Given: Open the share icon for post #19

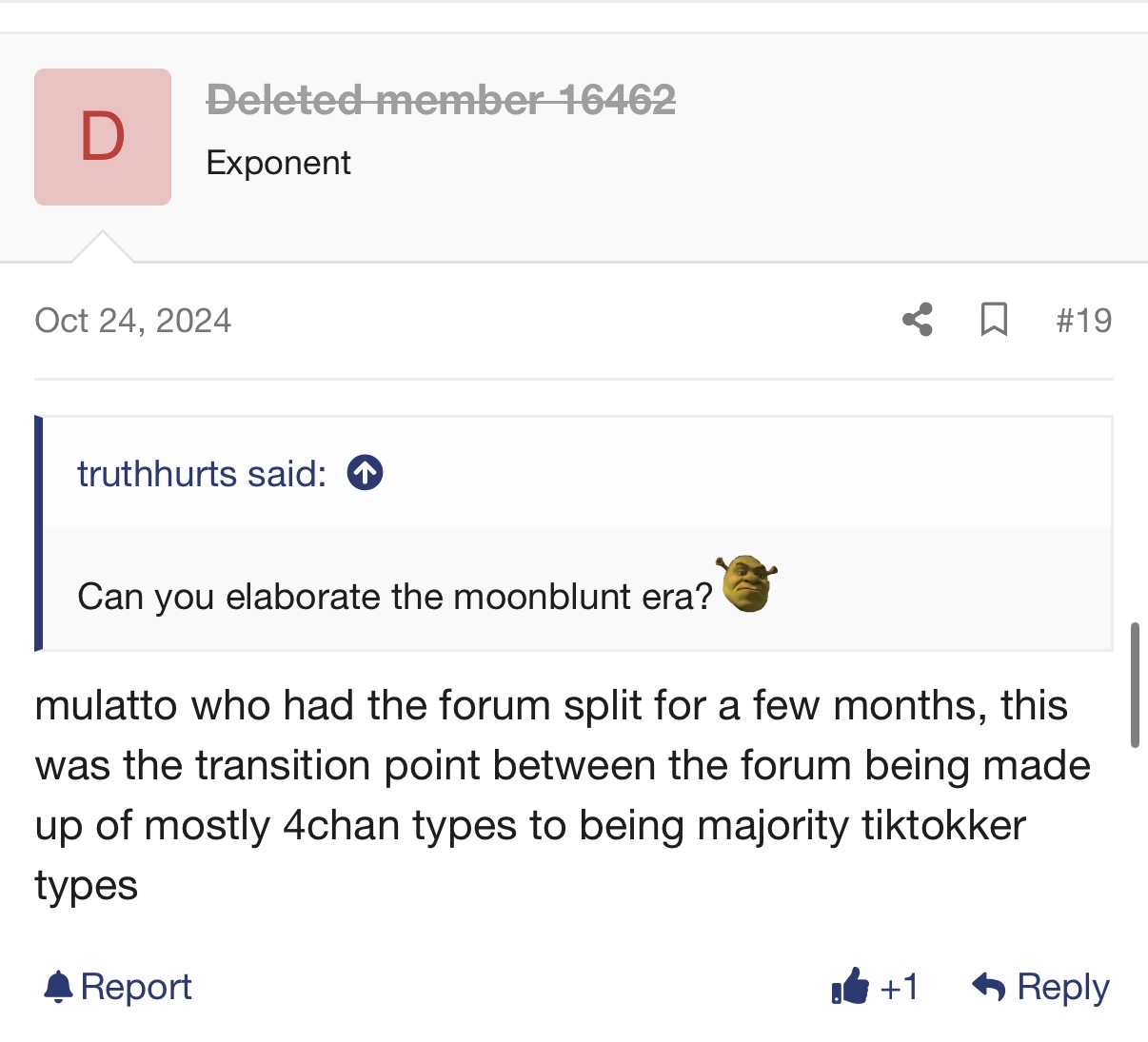Looking at the screenshot, I should 918,320.
